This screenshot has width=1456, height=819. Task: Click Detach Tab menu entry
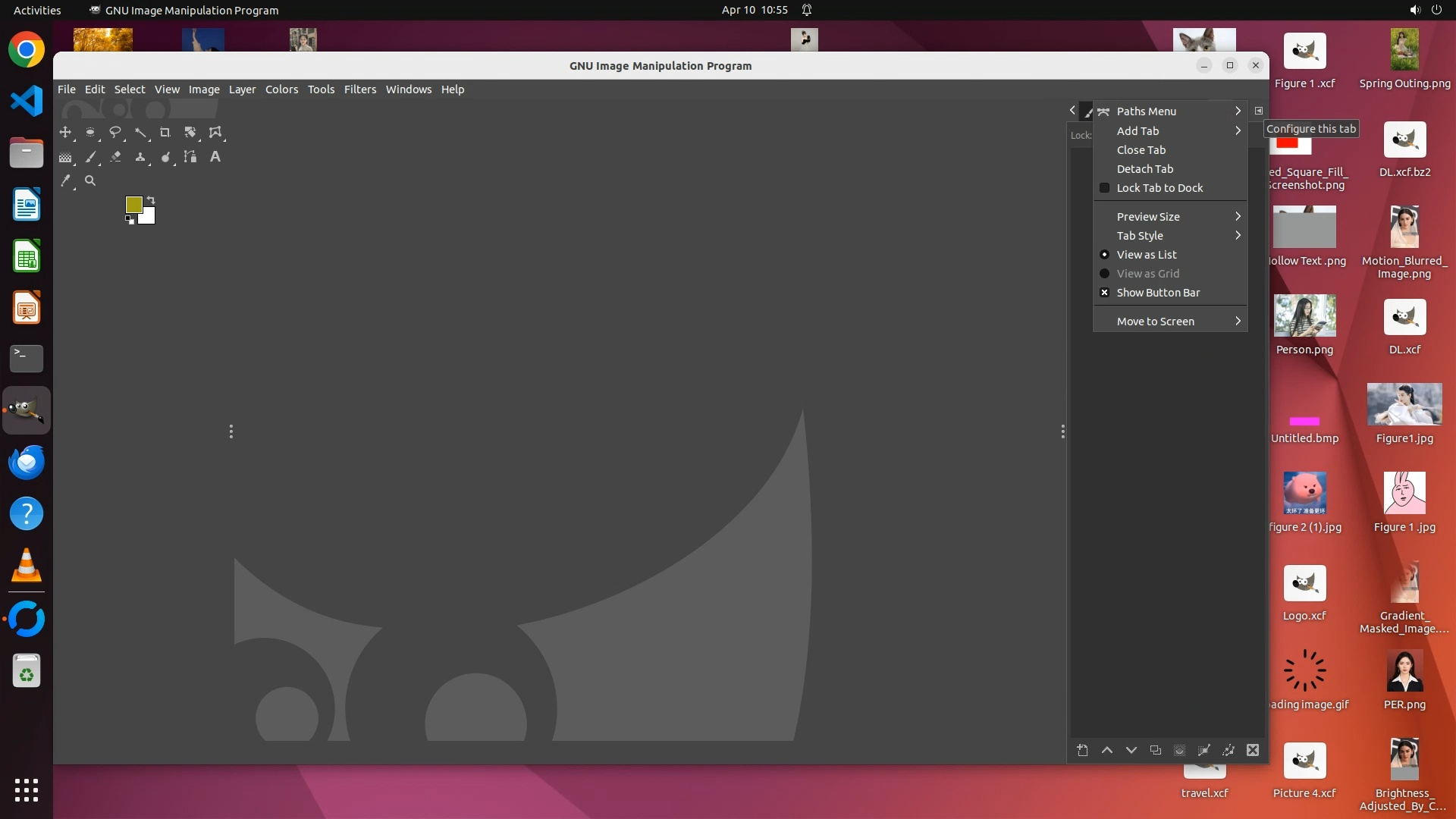coord(1144,169)
